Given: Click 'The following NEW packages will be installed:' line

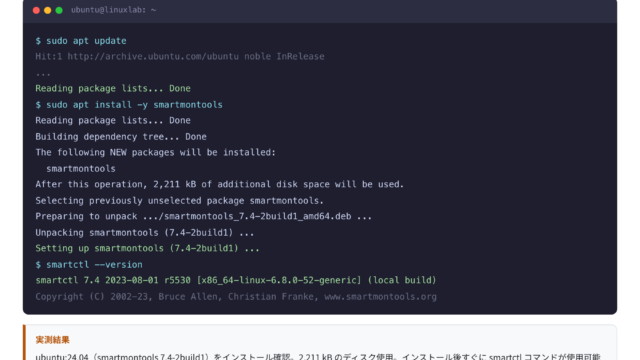Looking at the screenshot, I should coord(156,153).
